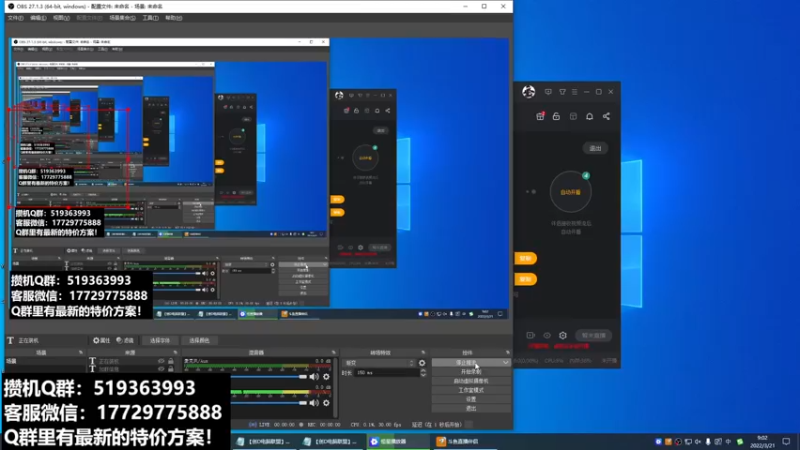Click the 选择颜色 button

[199, 340]
